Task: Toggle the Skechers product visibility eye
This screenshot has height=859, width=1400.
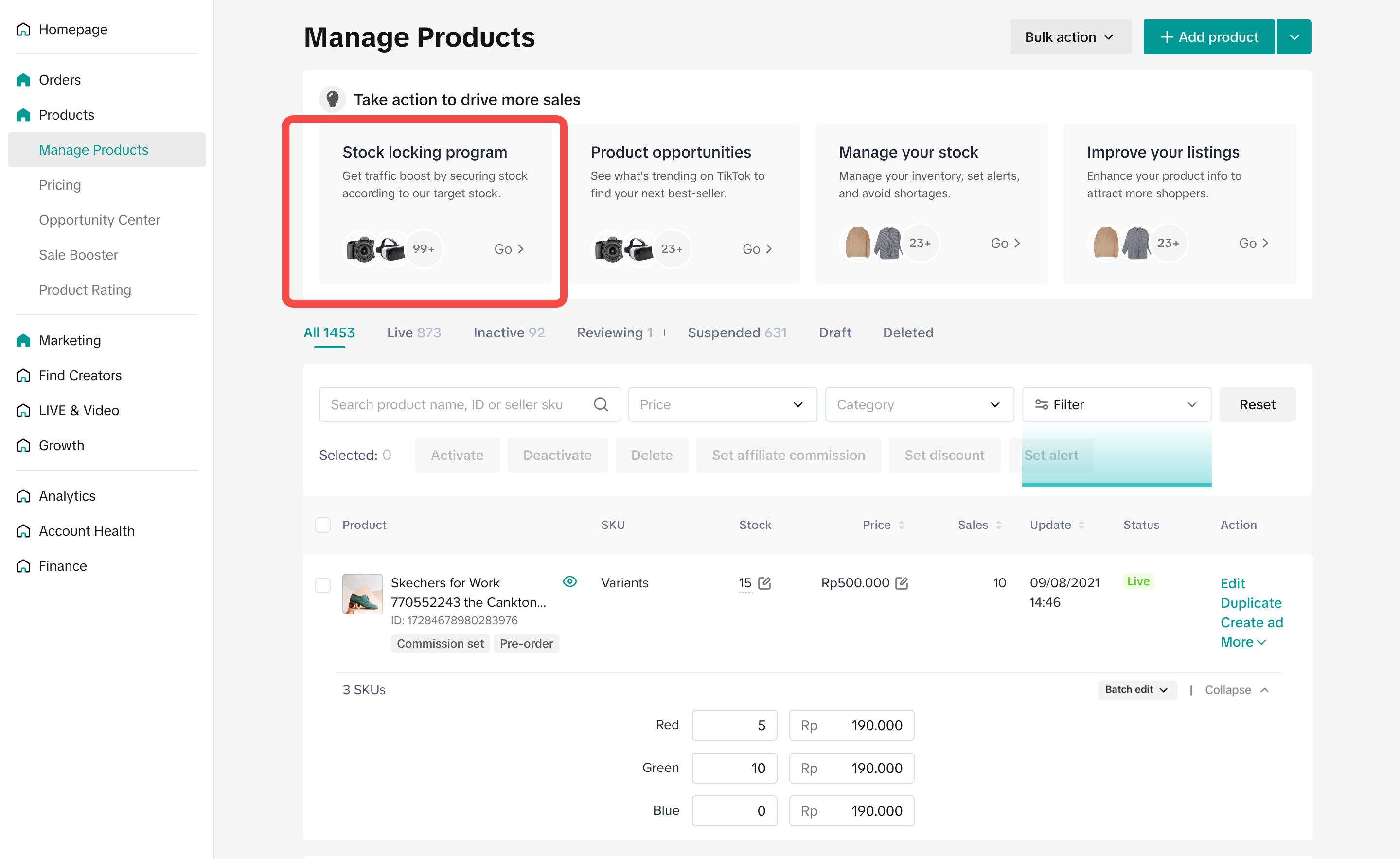Action: 569,581
